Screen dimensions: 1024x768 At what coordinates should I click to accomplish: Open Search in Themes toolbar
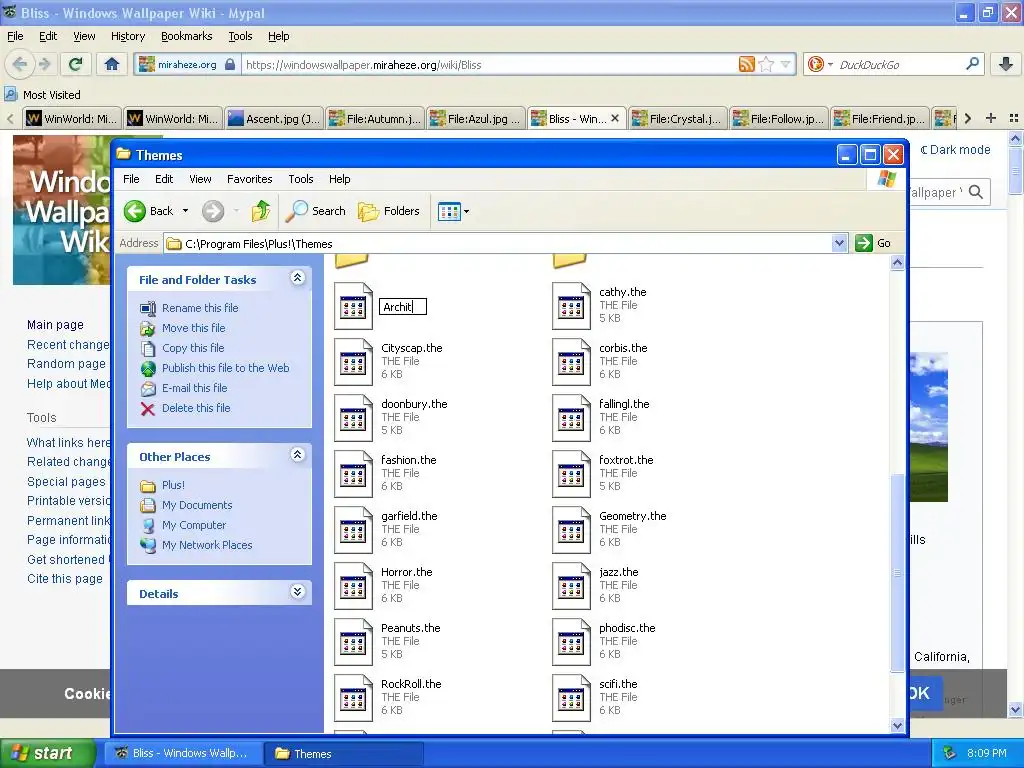[x=316, y=211]
